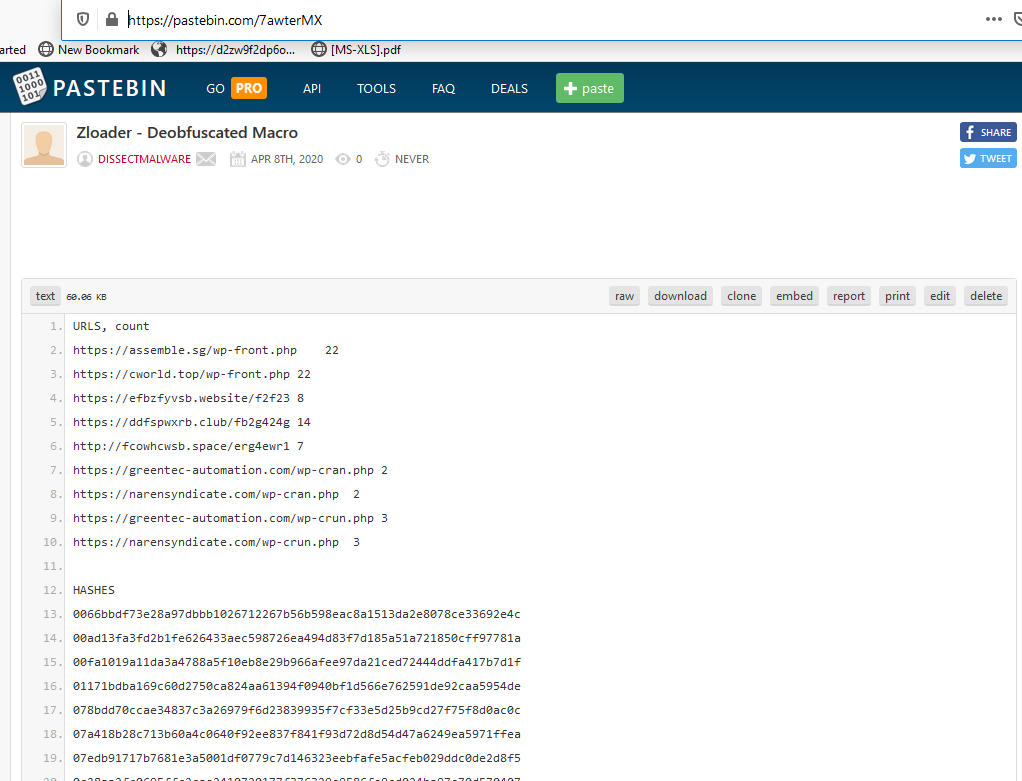
Task: Click the hash starting 07a418b28c713b60
Action: coord(297,734)
